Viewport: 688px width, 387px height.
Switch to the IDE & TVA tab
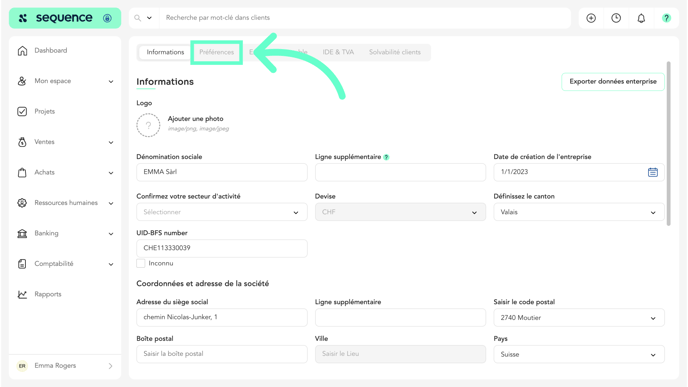[338, 52]
